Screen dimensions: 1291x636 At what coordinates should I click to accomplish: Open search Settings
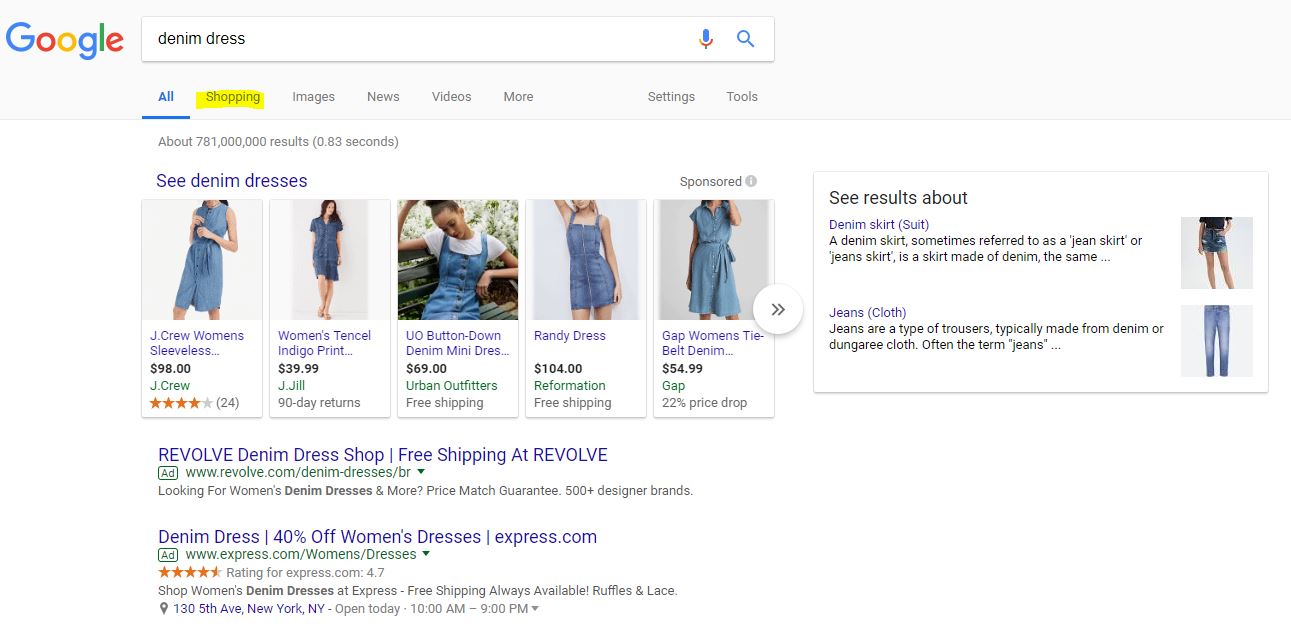tap(671, 97)
